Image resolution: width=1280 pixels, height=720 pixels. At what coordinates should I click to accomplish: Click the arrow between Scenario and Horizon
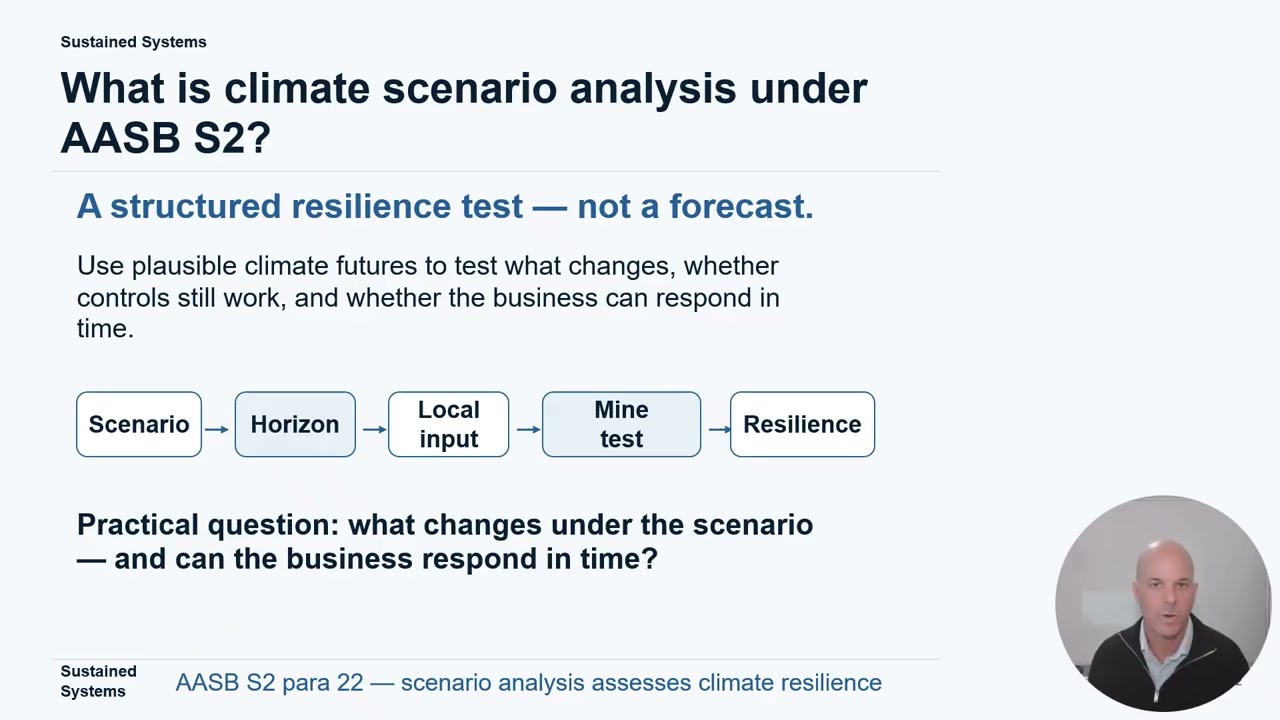point(217,429)
